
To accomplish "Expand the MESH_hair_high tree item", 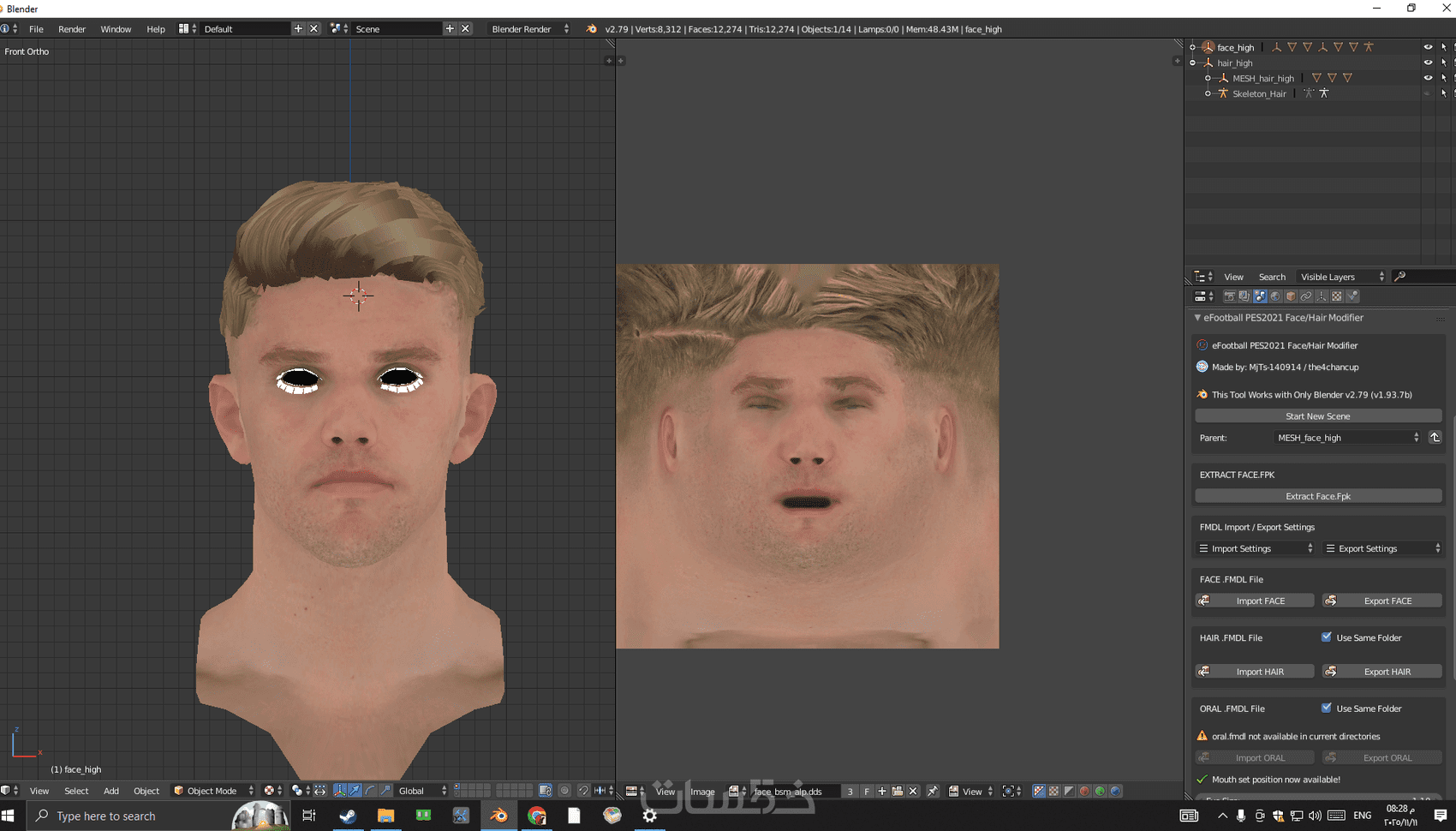I will point(1208,78).
